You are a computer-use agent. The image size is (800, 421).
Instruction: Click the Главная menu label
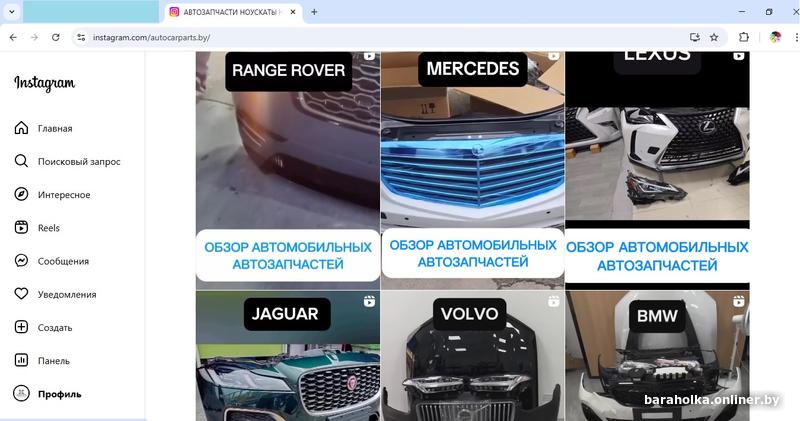[x=55, y=129]
